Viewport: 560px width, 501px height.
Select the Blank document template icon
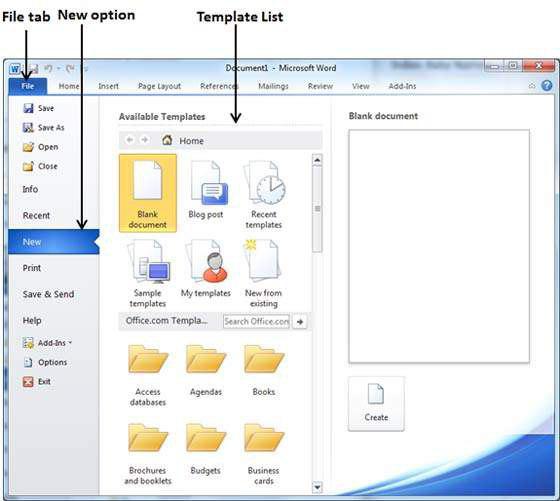[148, 193]
